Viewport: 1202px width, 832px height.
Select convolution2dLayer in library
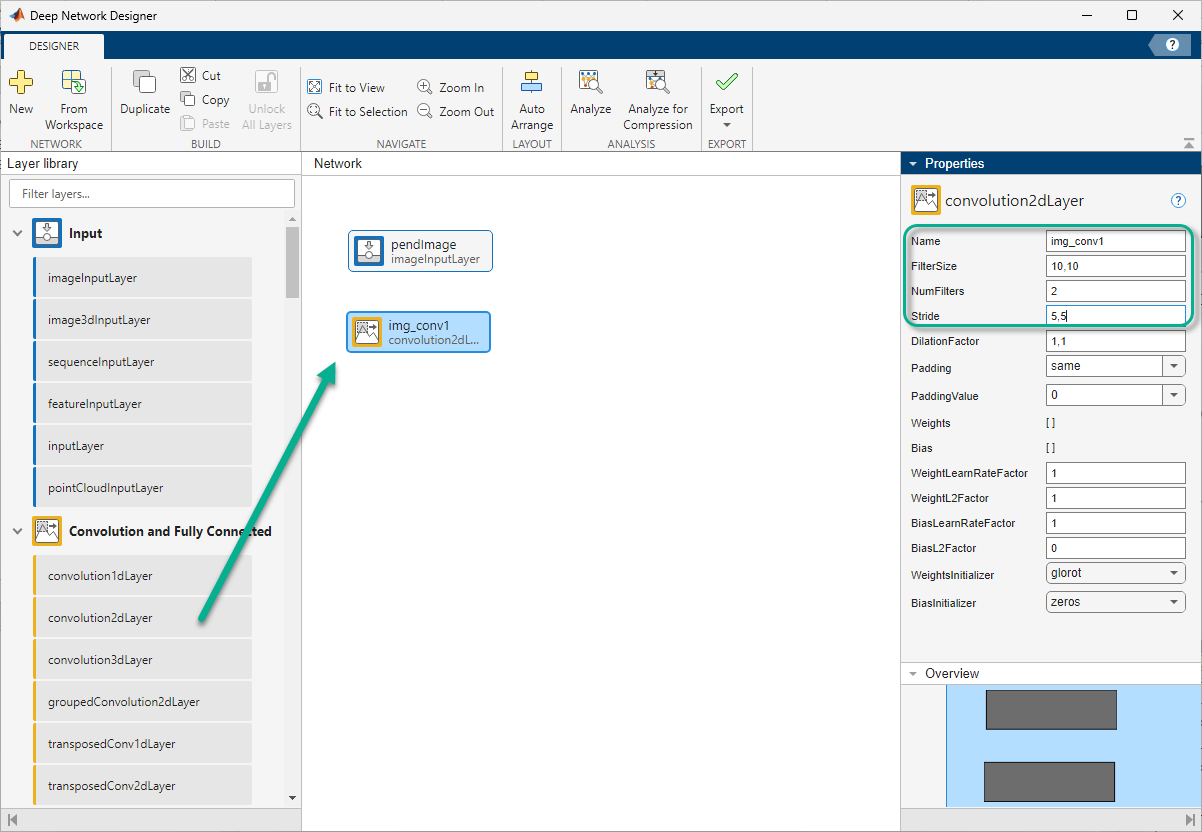[x=142, y=618]
